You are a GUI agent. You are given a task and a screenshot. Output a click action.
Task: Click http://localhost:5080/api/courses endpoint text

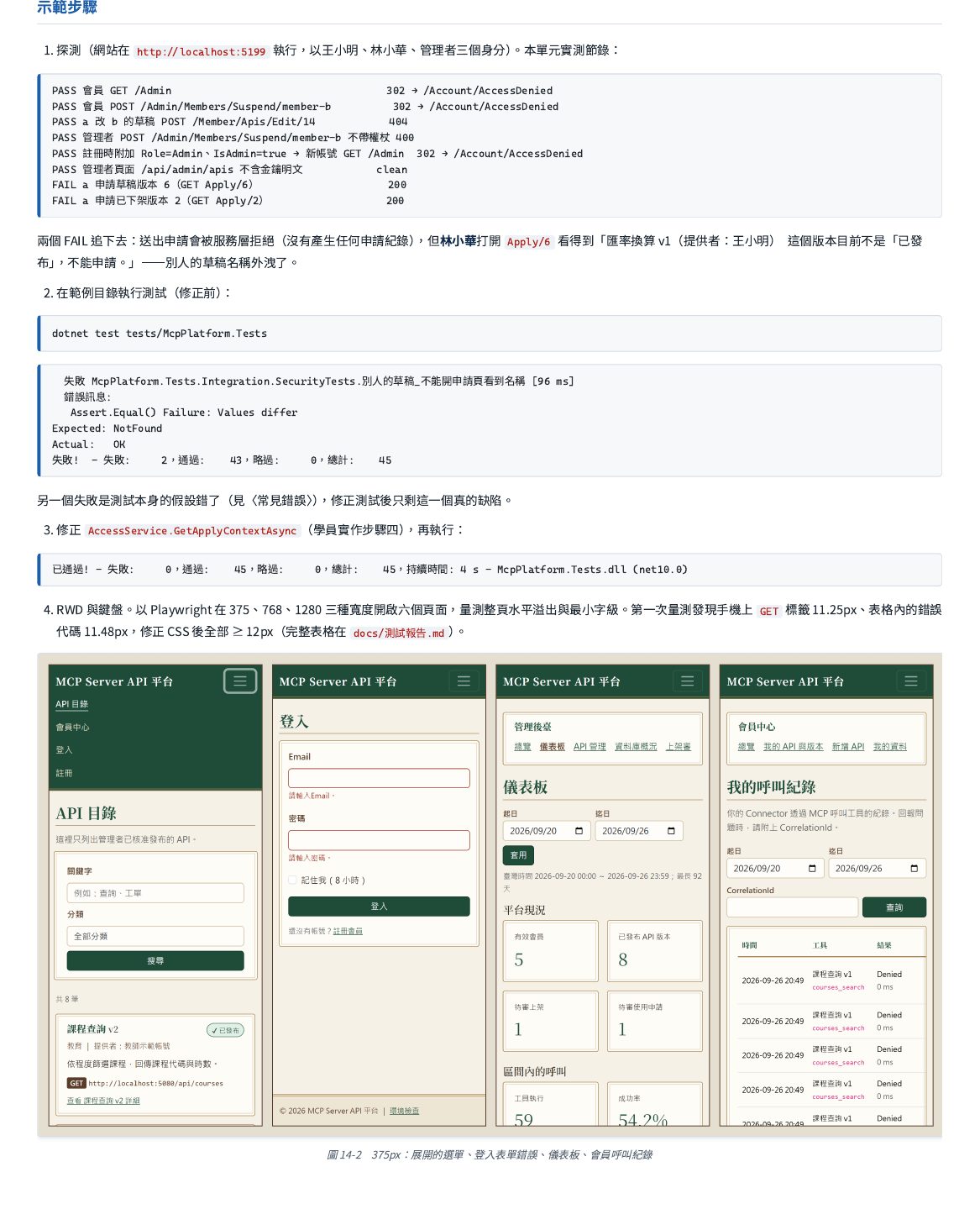tap(155, 1083)
